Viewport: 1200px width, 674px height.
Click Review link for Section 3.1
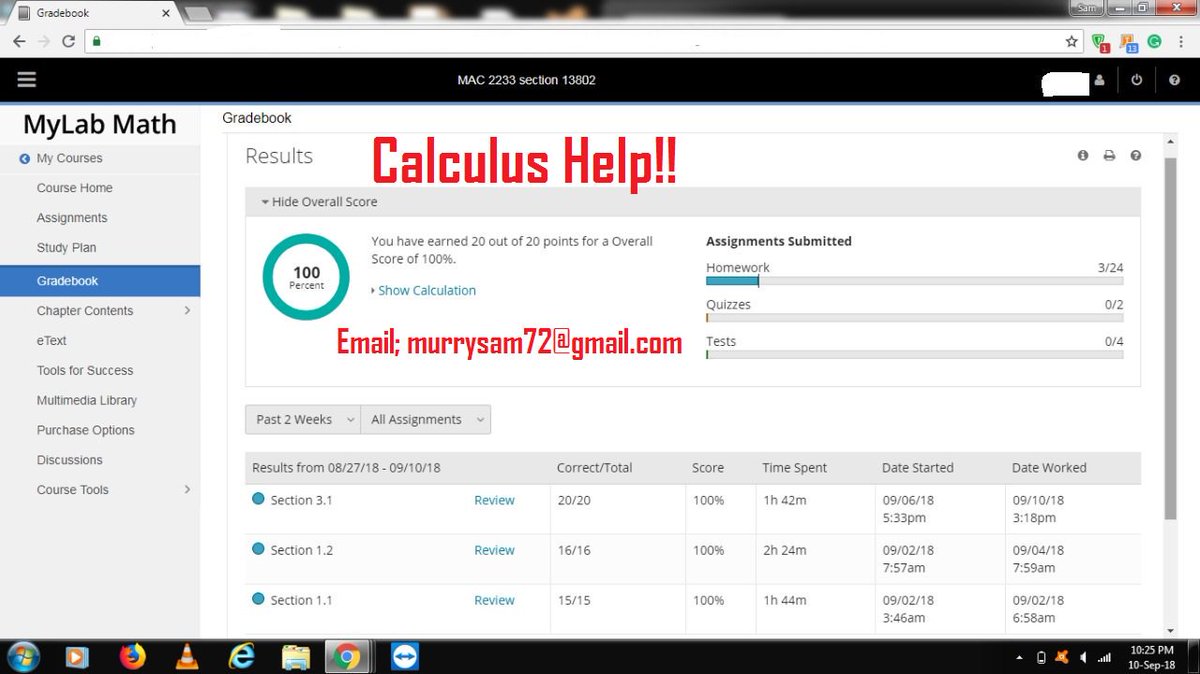(x=494, y=500)
